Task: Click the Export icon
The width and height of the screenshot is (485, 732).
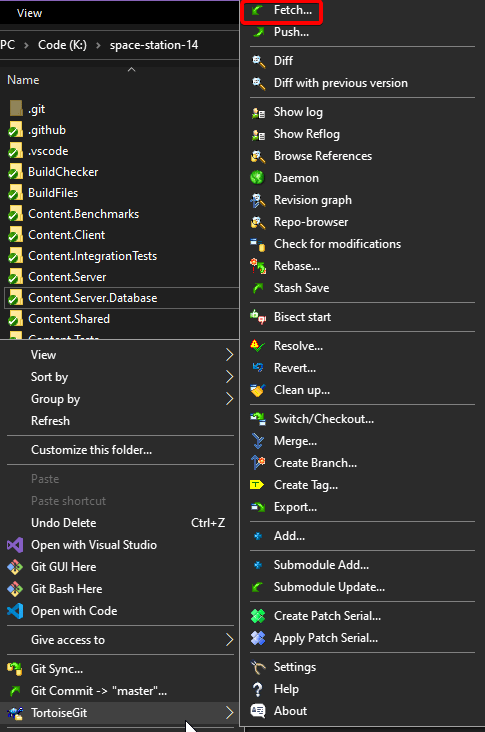Action: tap(258, 507)
